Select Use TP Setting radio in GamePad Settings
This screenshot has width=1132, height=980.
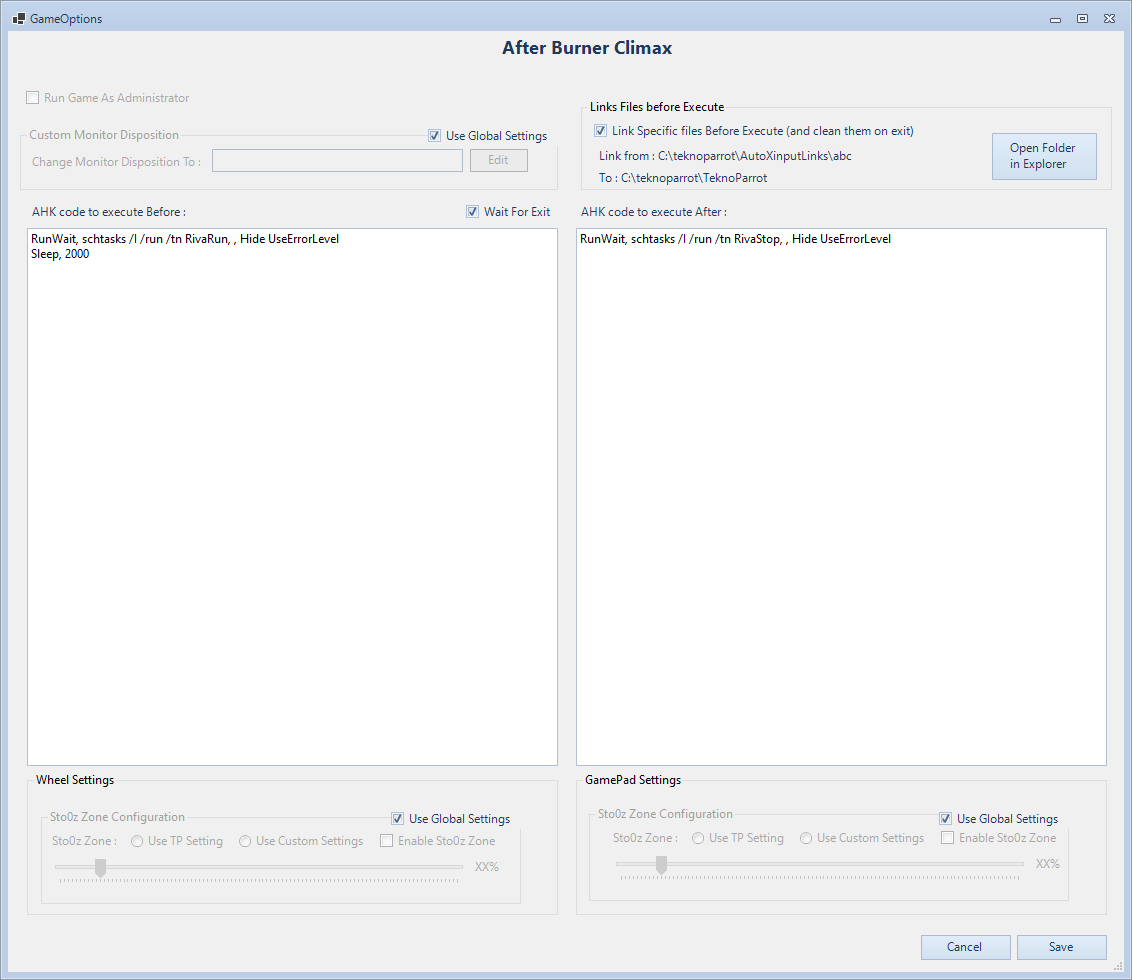click(x=698, y=838)
